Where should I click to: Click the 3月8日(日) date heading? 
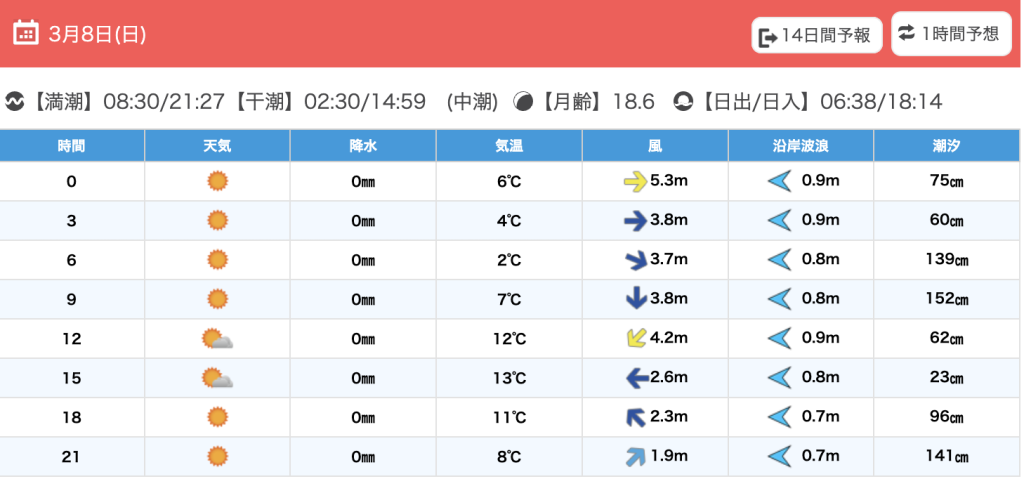[98, 34]
